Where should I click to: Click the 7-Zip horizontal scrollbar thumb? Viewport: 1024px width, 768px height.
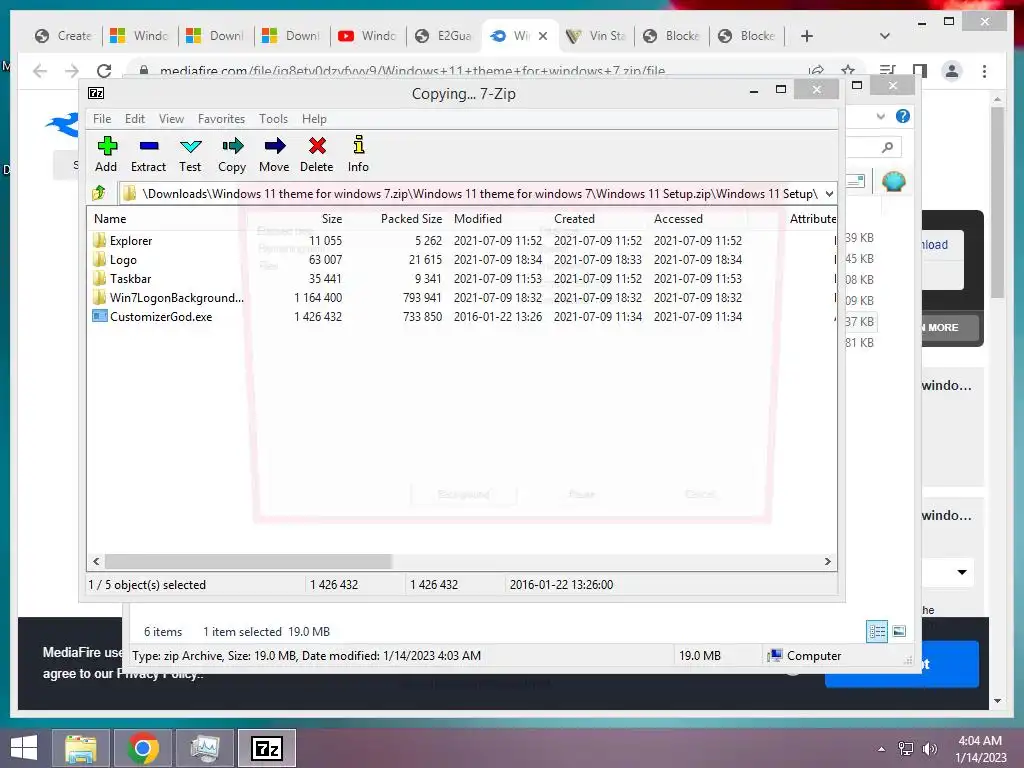point(248,562)
